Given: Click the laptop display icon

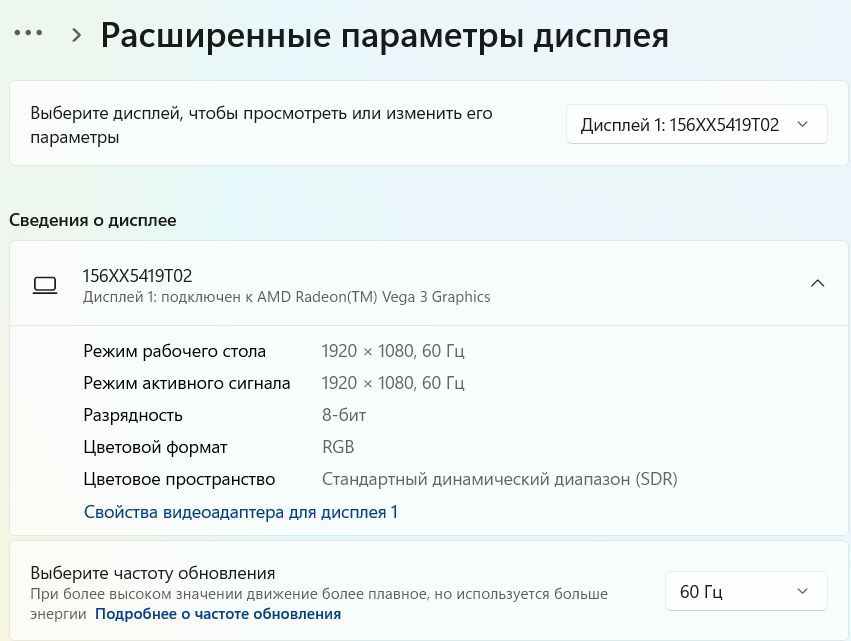Looking at the screenshot, I should [45, 285].
